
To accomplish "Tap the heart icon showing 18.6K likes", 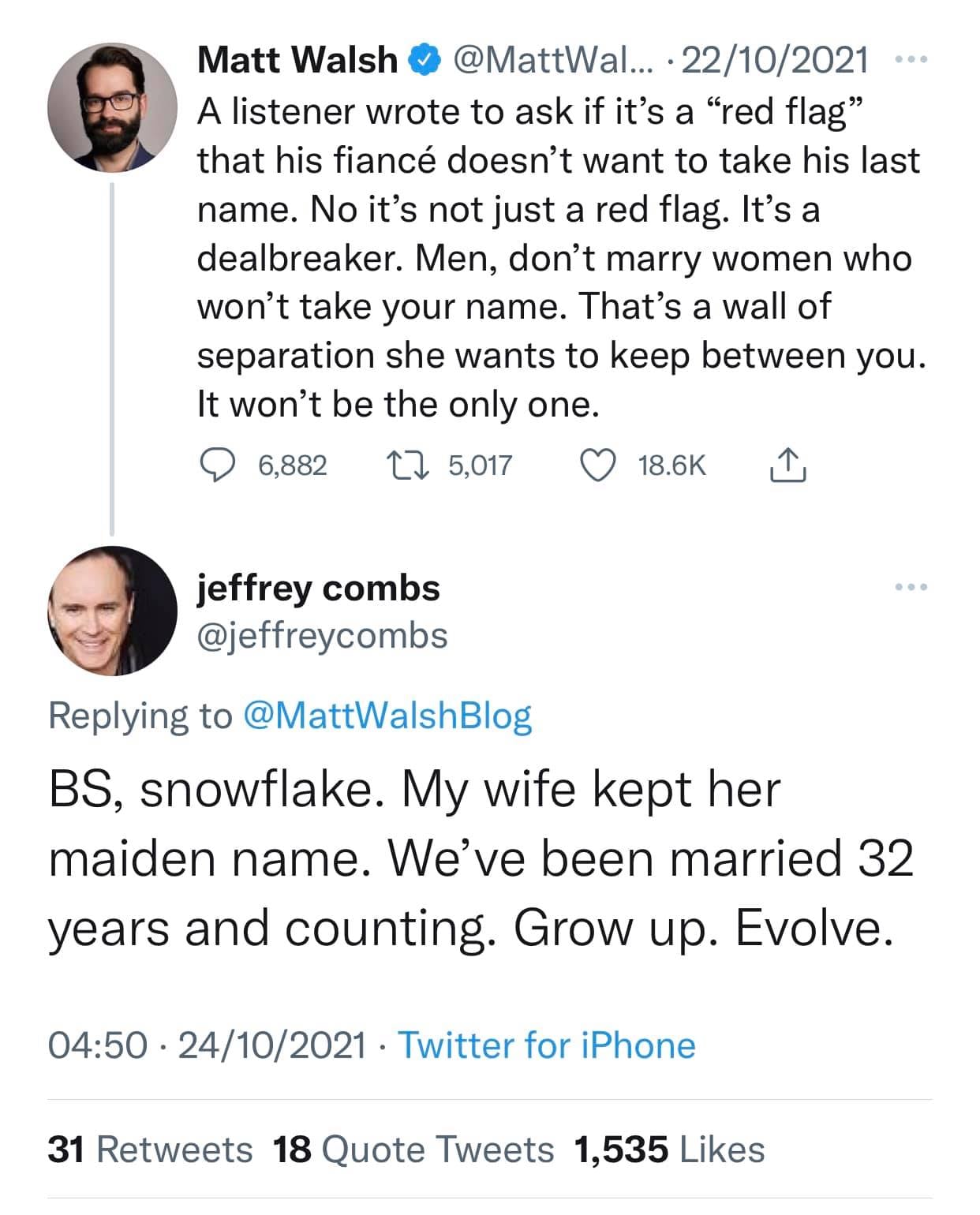I will (600, 465).
